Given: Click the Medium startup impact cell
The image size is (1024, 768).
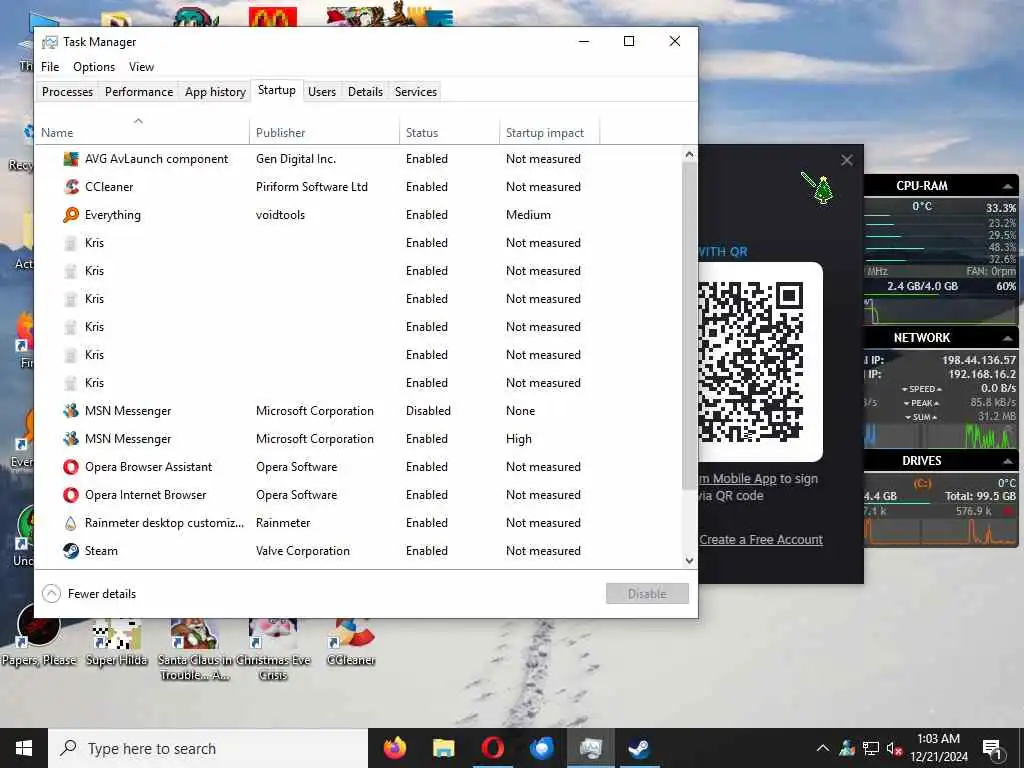Looking at the screenshot, I should [528, 215].
